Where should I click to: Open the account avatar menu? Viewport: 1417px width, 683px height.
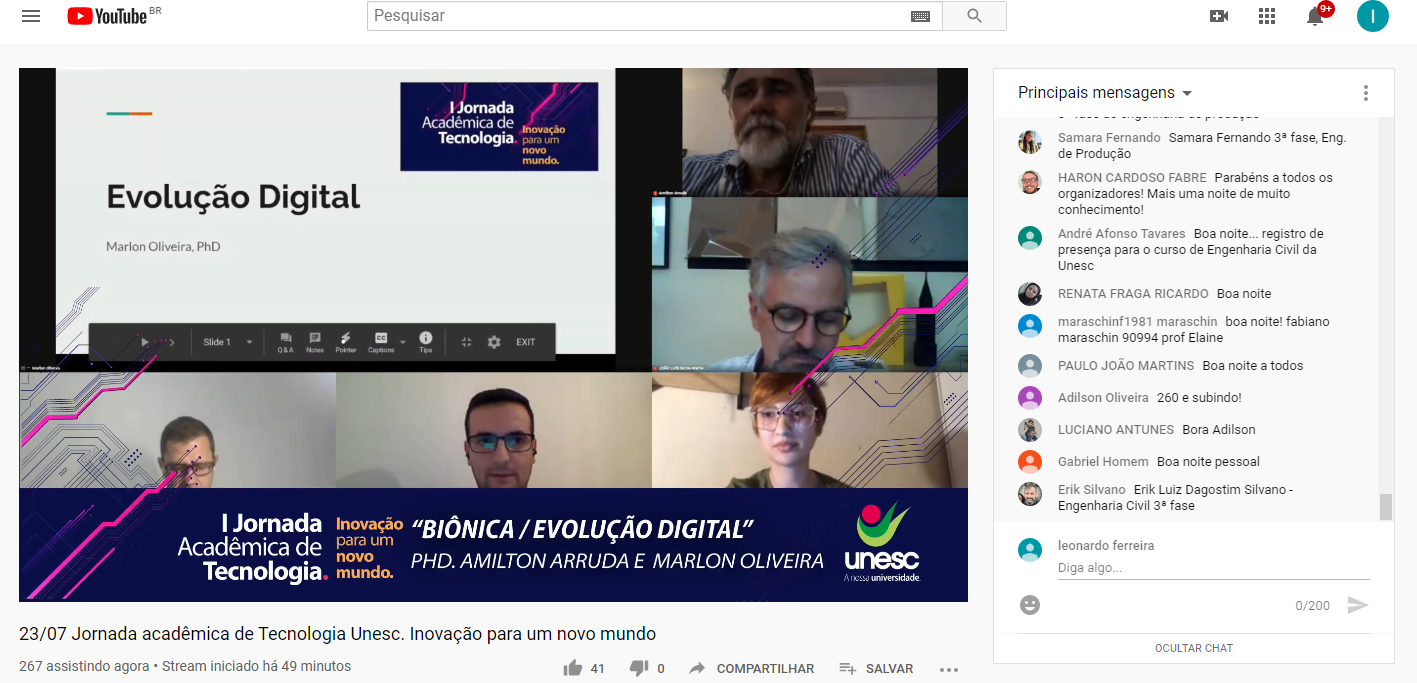coord(1372,16)
